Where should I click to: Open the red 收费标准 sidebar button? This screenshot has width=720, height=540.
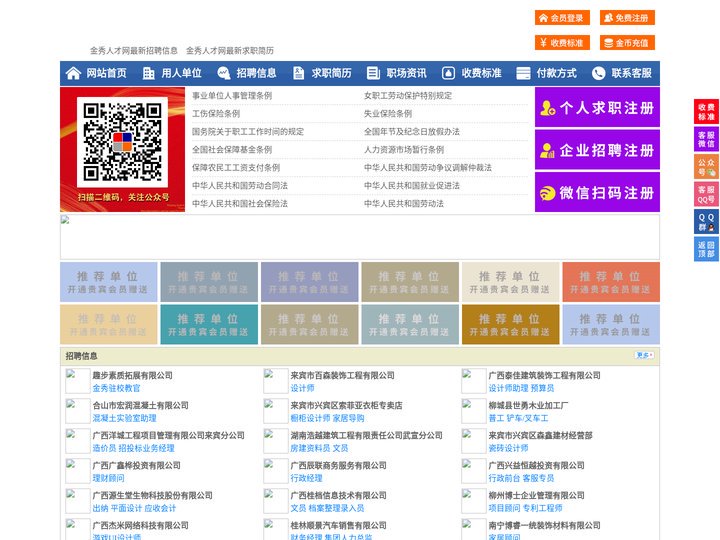(x=706, y=112)
